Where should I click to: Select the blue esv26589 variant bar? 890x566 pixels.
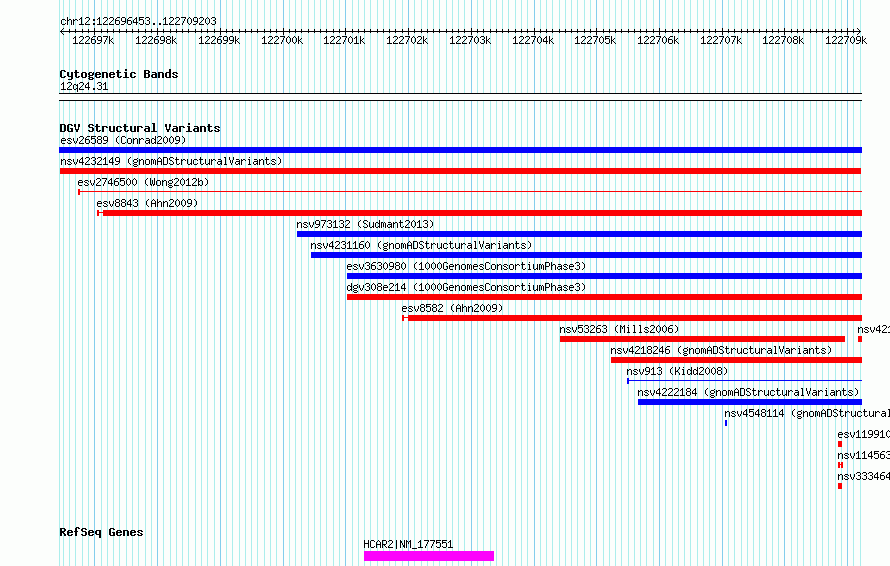[x=460, y=150]
